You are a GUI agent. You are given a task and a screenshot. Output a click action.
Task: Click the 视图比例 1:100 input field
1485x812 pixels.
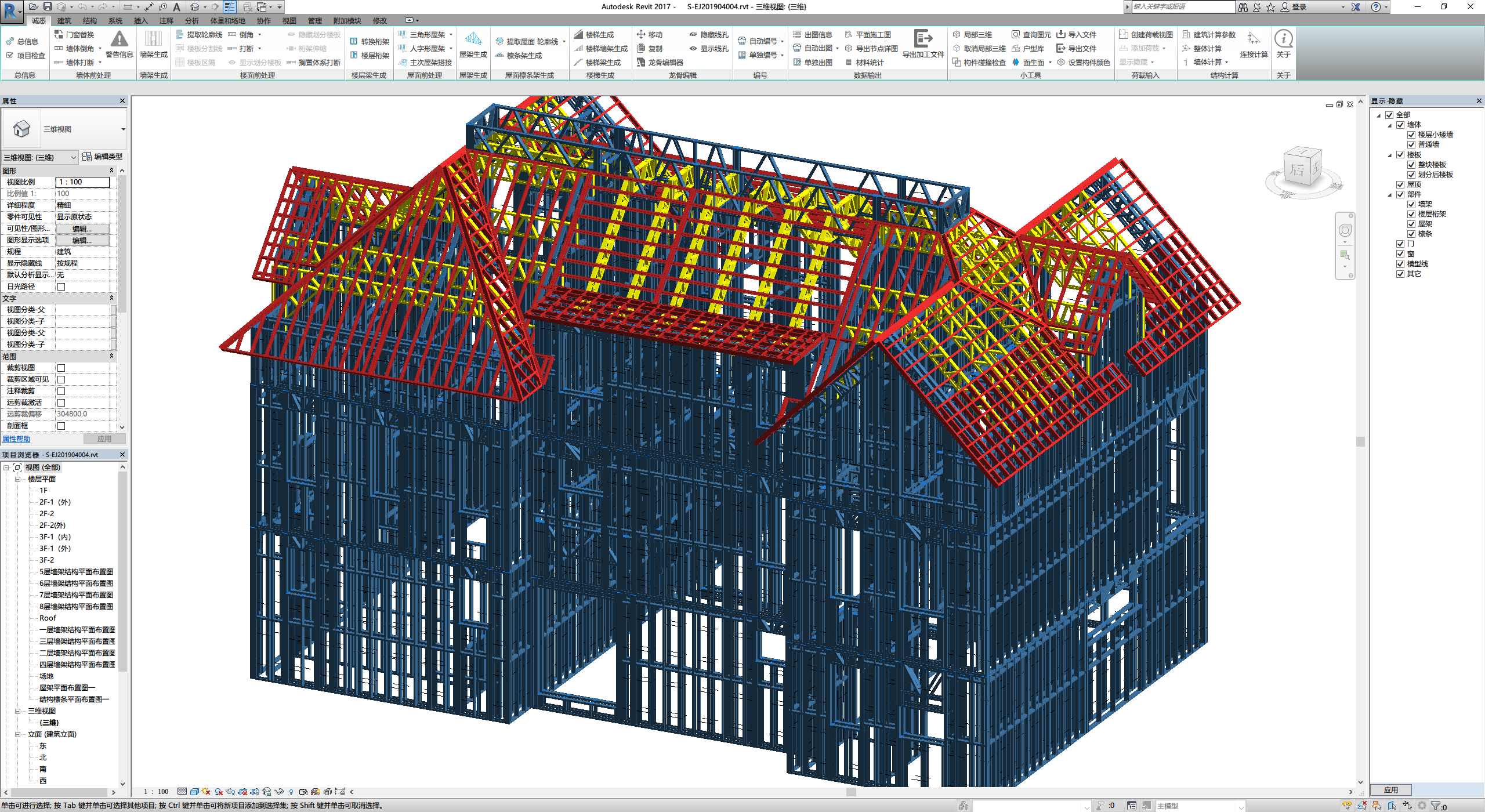point(82,182)
